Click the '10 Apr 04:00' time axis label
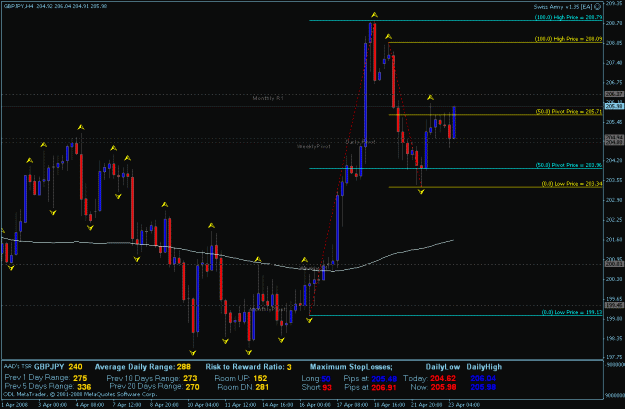Screen dimensions: 625x409 coord(203,405)
